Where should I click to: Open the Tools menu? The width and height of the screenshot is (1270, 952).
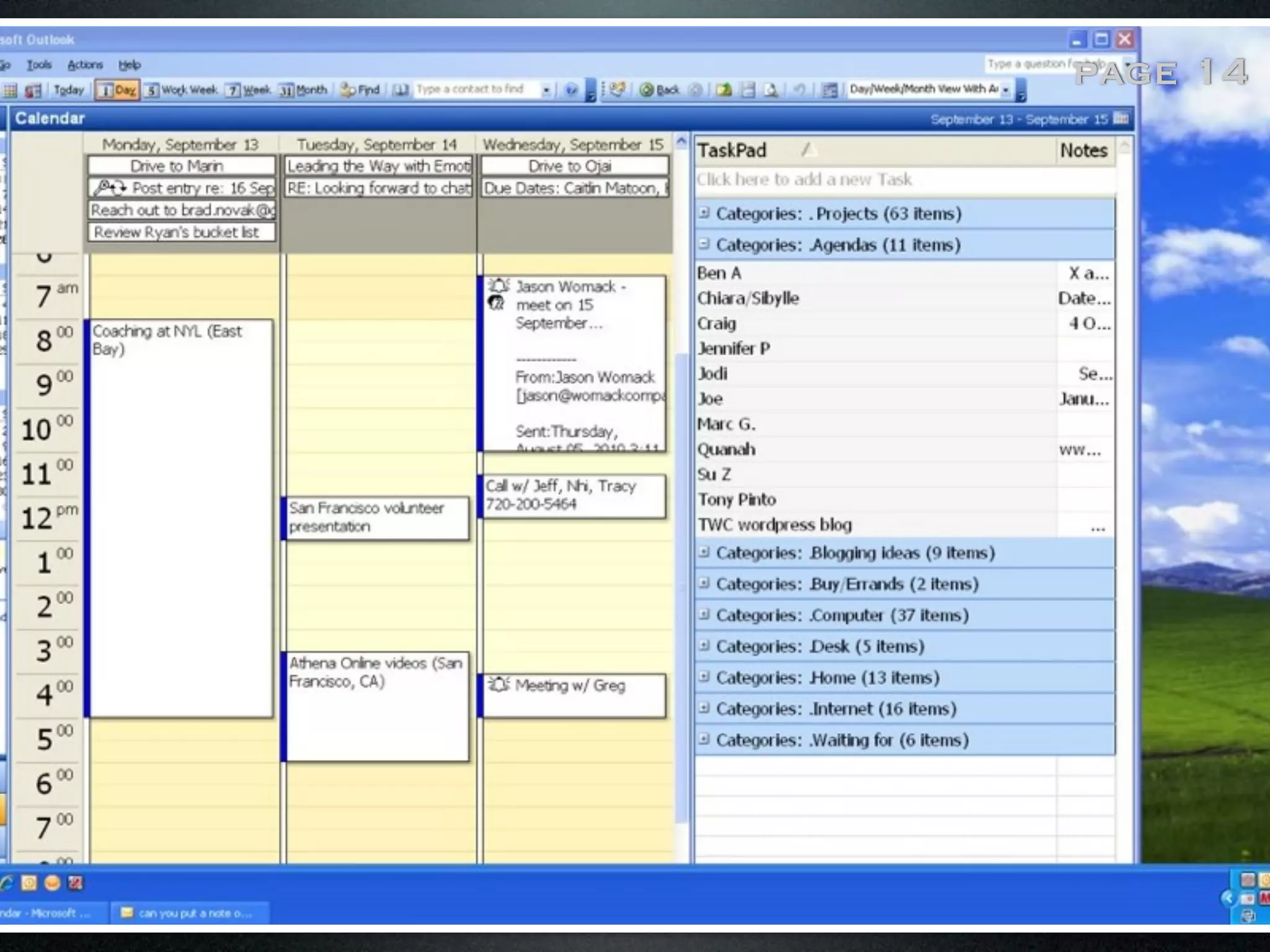point(39,64)
